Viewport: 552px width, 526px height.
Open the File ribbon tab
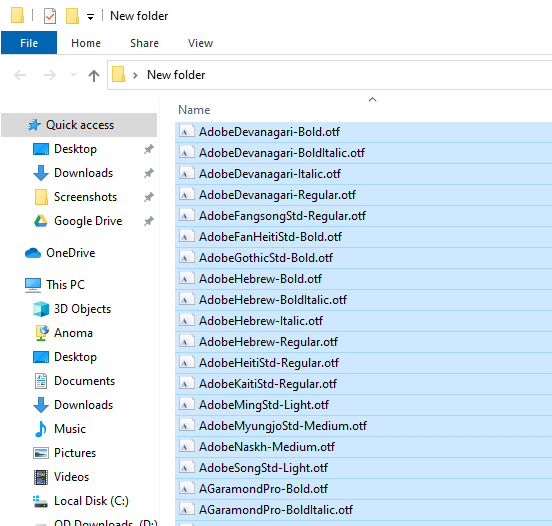point(29,43)
